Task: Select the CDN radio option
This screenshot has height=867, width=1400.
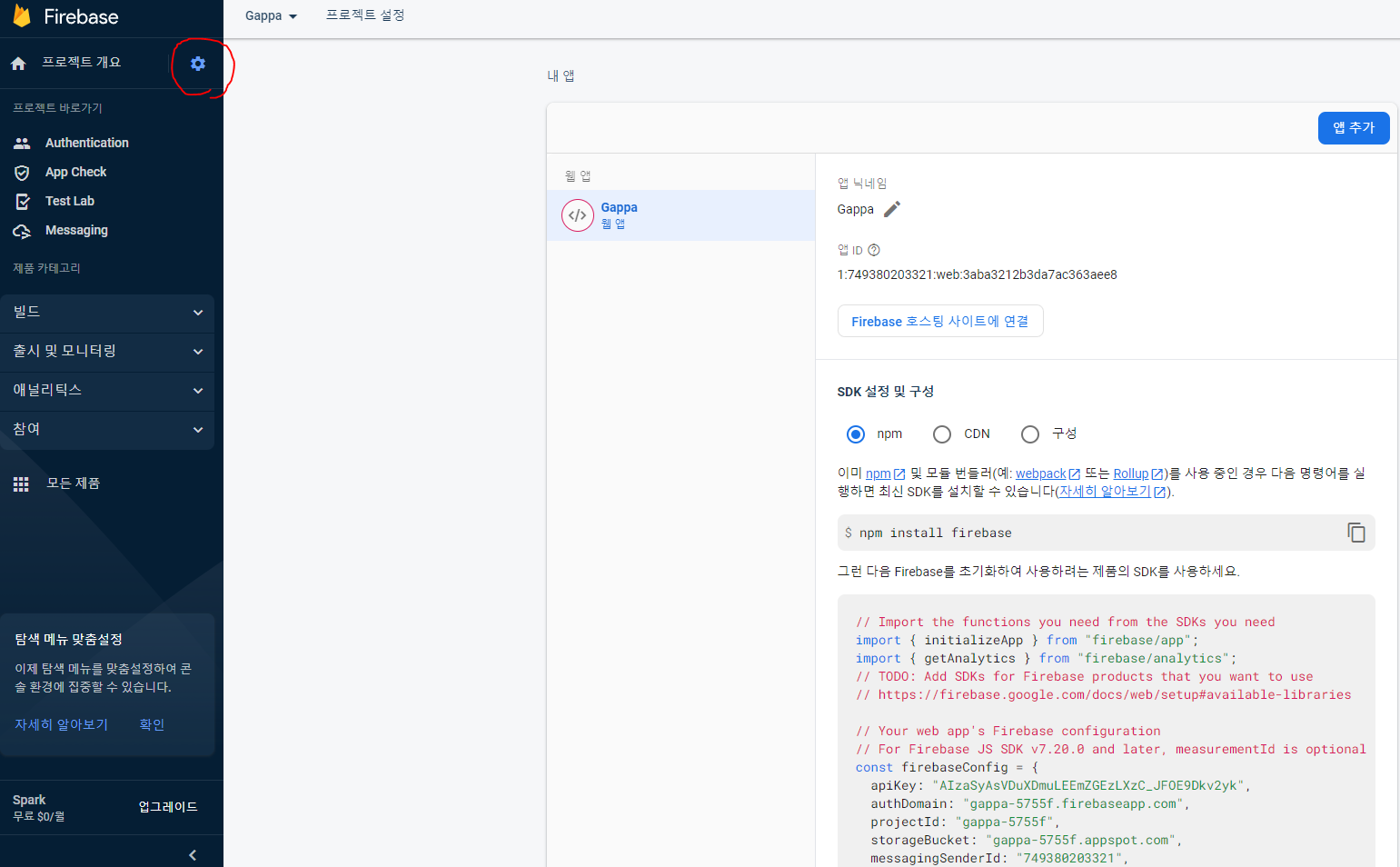Action: coord(942,434)
